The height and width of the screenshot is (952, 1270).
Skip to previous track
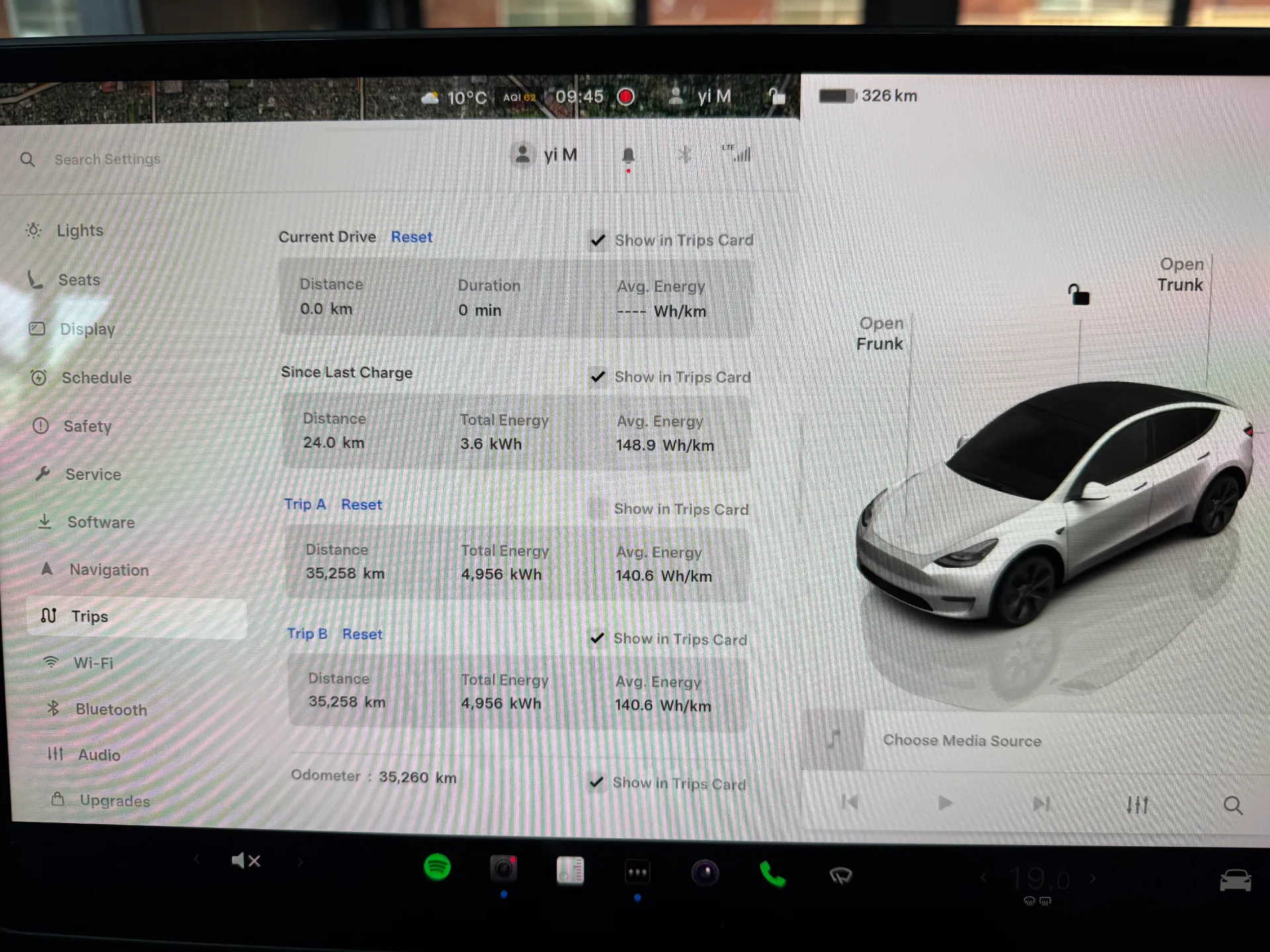coord(849,802)
